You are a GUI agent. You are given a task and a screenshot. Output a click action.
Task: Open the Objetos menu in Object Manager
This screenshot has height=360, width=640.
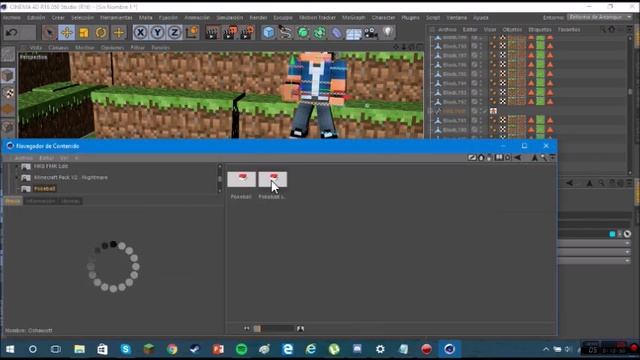(512, 30)
